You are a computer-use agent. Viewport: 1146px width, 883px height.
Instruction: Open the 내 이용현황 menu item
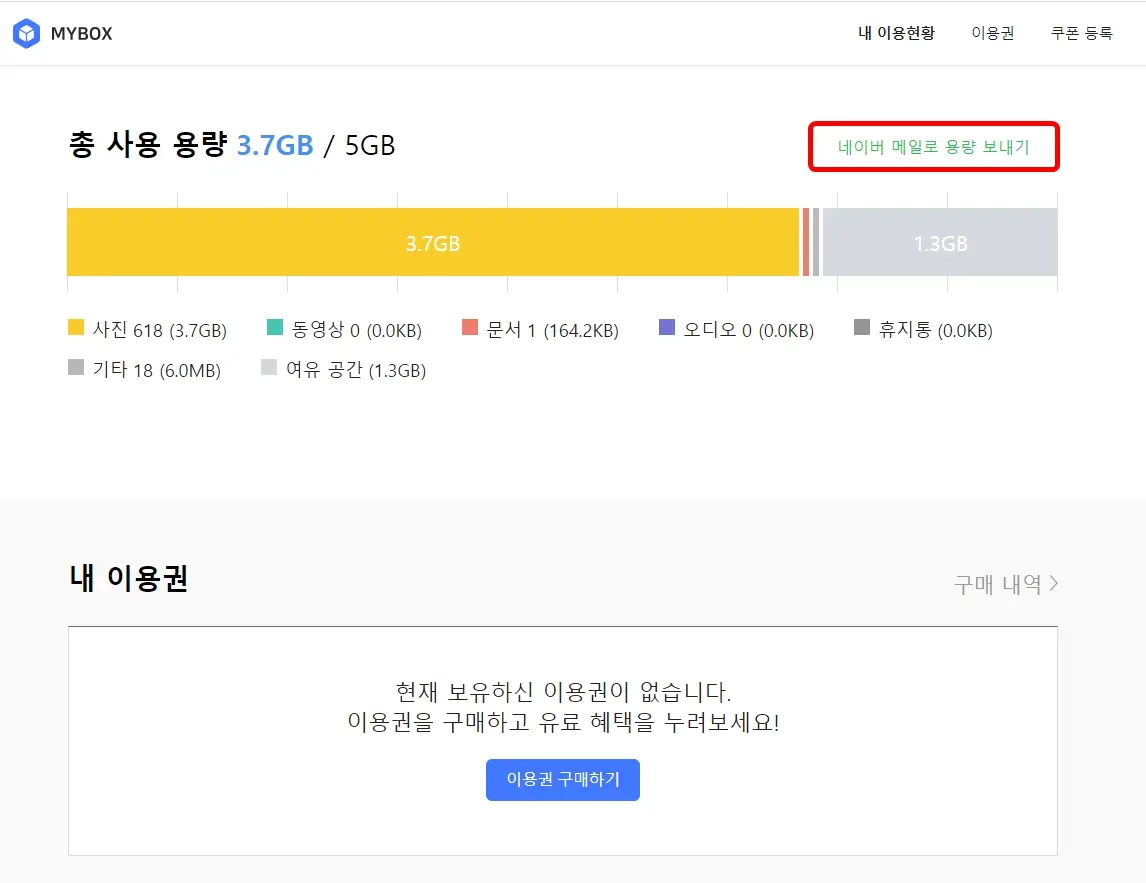[896, 32]
